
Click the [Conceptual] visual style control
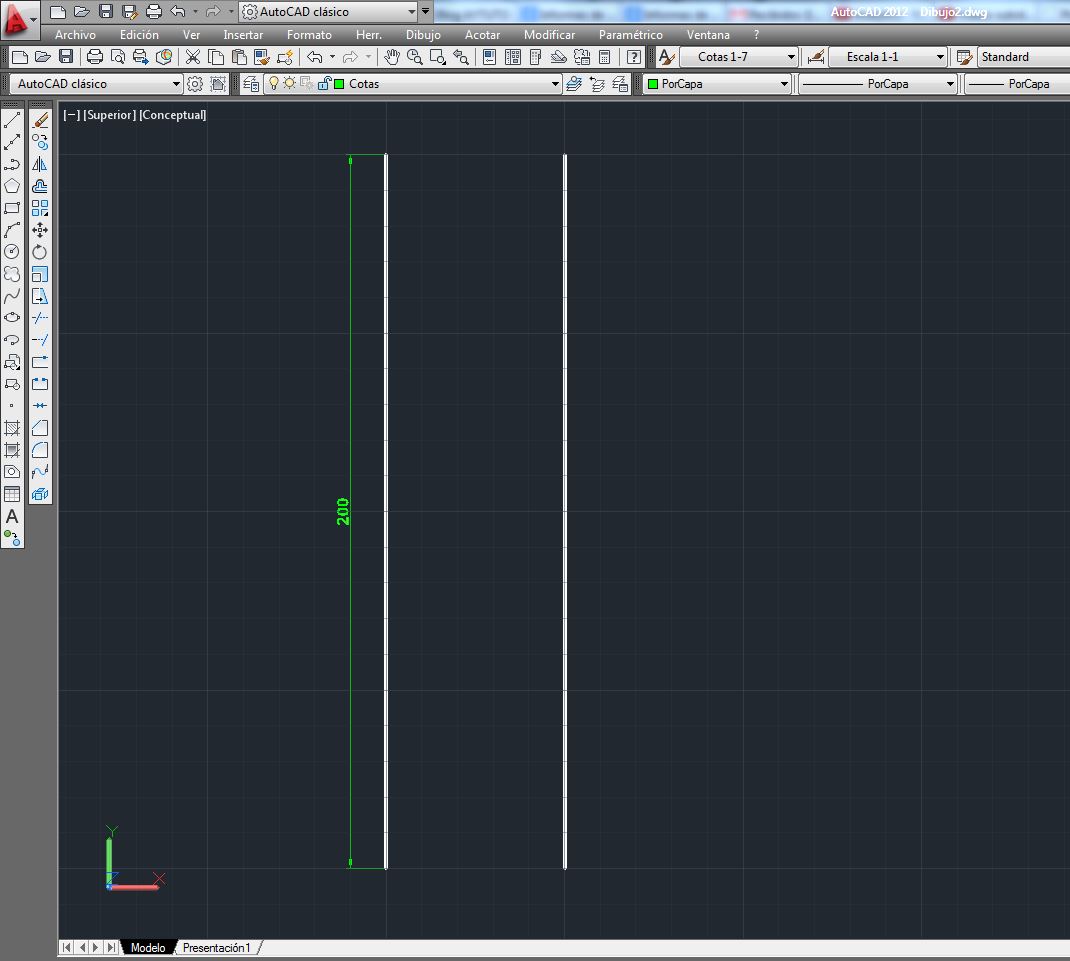point(173,114)
